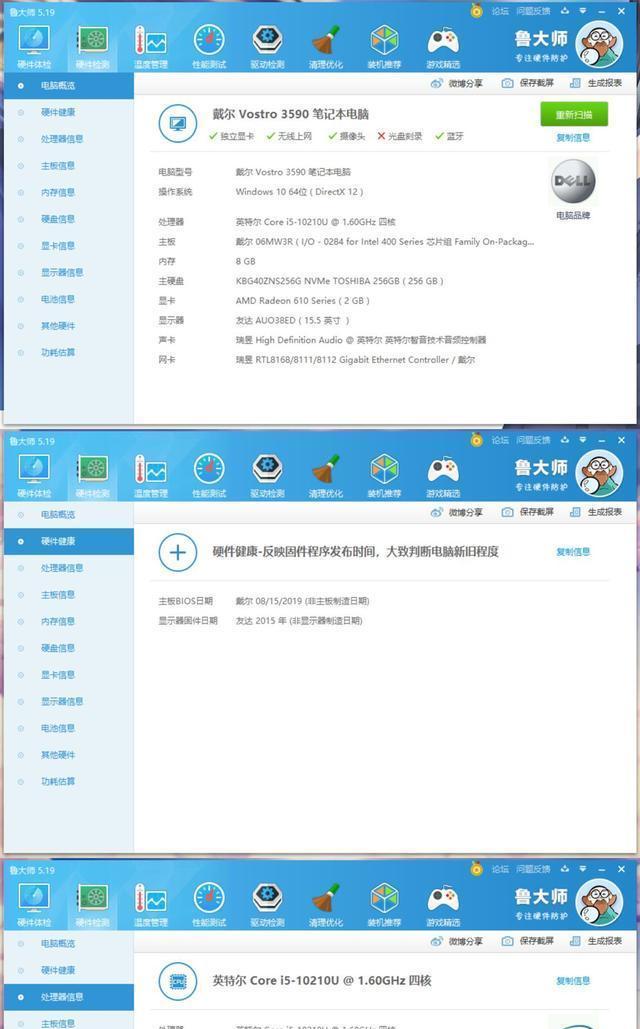Image resolution: width=640 pixels, height=1029 pixels.
Task: Open 问题反馈 link in the Vostro overview title bar
Action: click(533, 10)
